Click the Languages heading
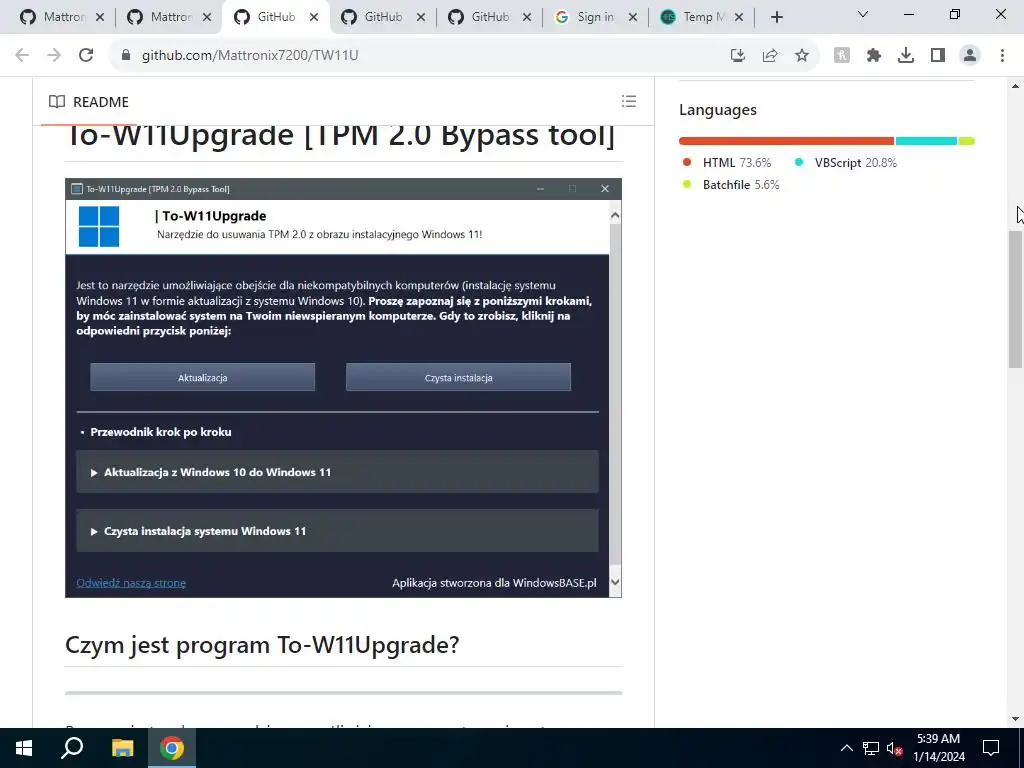The height and width of the screenshot is (768, 1024). [x=718, y=110]
